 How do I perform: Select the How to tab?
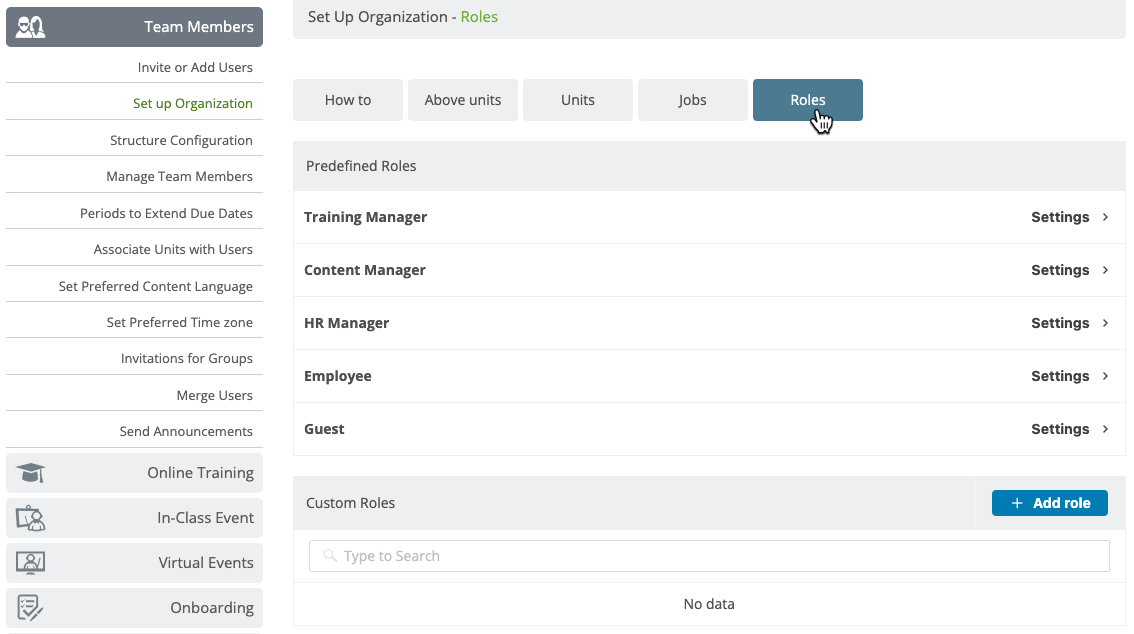347,99
